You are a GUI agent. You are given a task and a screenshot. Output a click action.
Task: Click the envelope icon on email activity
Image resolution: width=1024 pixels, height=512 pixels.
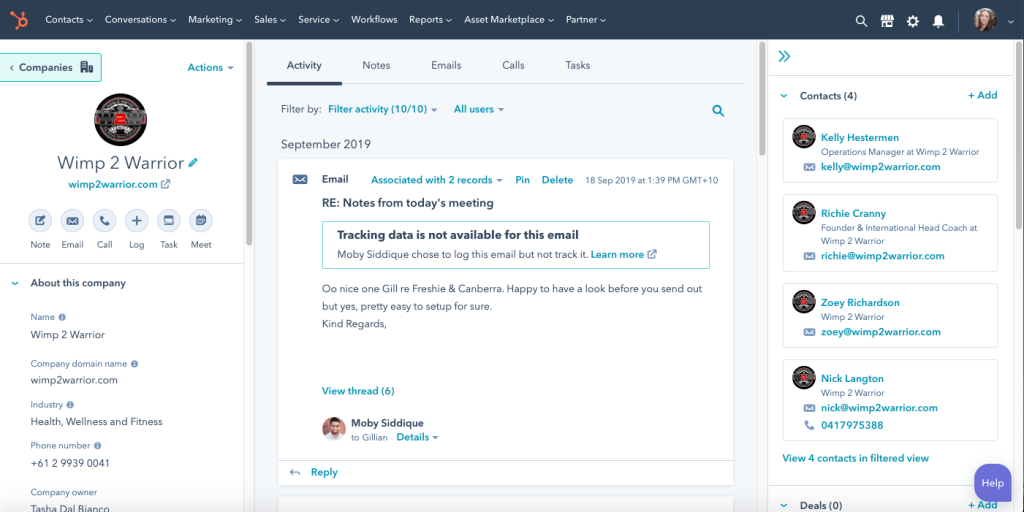pyautogui.click(x=300, y=180)
